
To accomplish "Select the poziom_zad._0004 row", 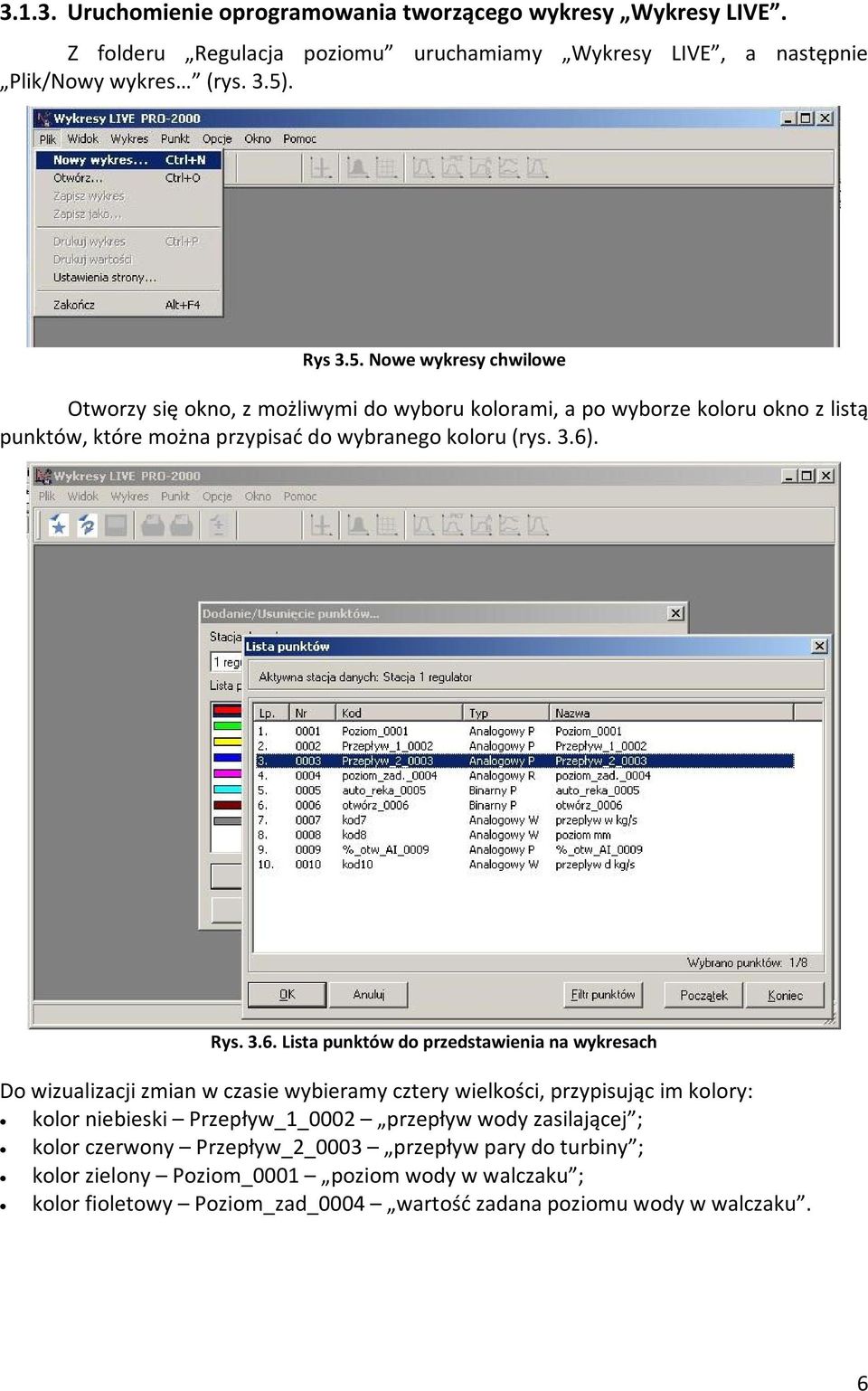I will coord(524,776).
